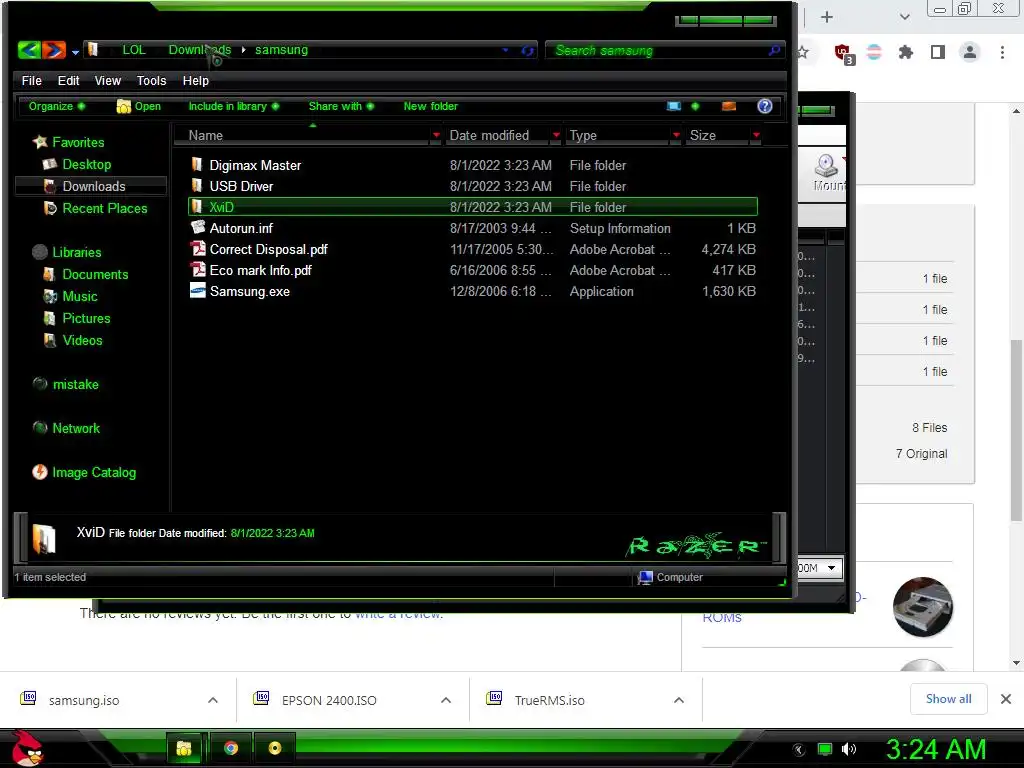Open Pictures library
The width and height of the screenshot is (1024, 768).
pos(86,318)
